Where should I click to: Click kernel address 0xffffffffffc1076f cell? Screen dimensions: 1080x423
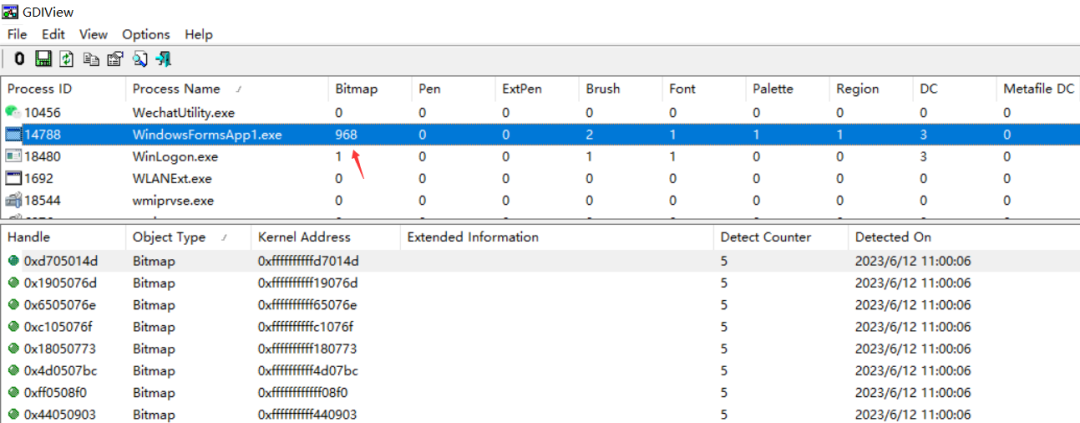[306, 327]
